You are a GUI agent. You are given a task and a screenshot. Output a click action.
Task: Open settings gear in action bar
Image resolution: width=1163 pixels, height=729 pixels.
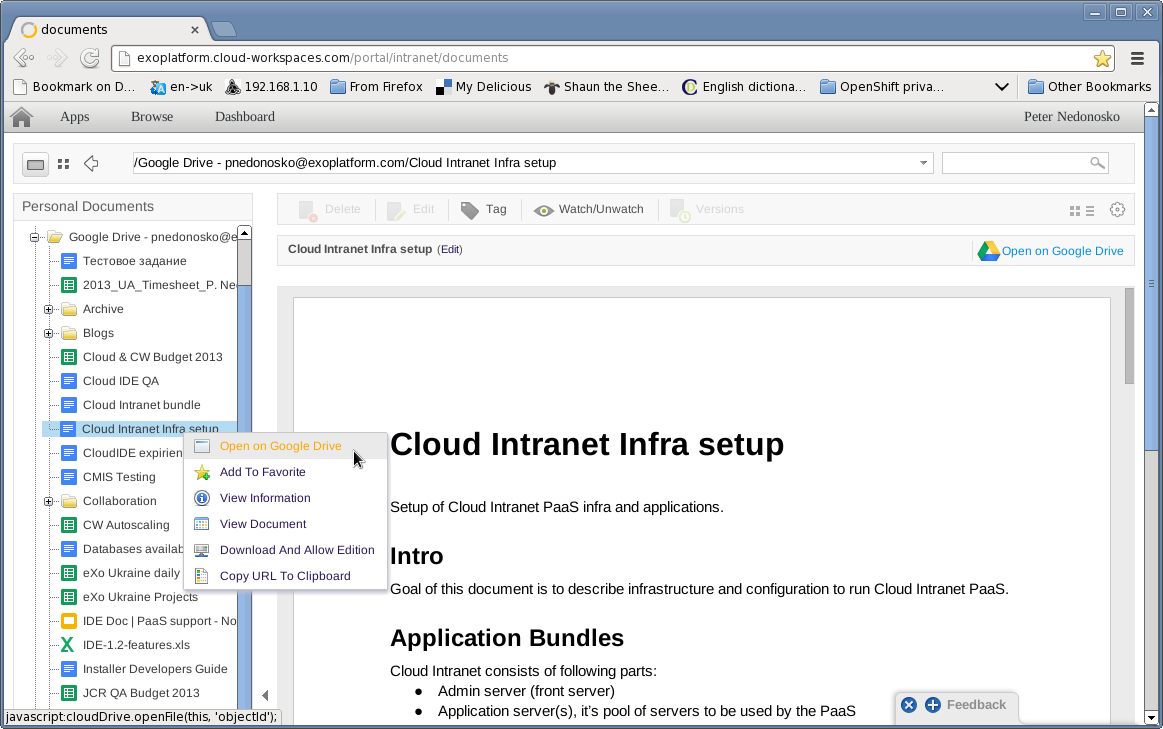coord(1117,210)
